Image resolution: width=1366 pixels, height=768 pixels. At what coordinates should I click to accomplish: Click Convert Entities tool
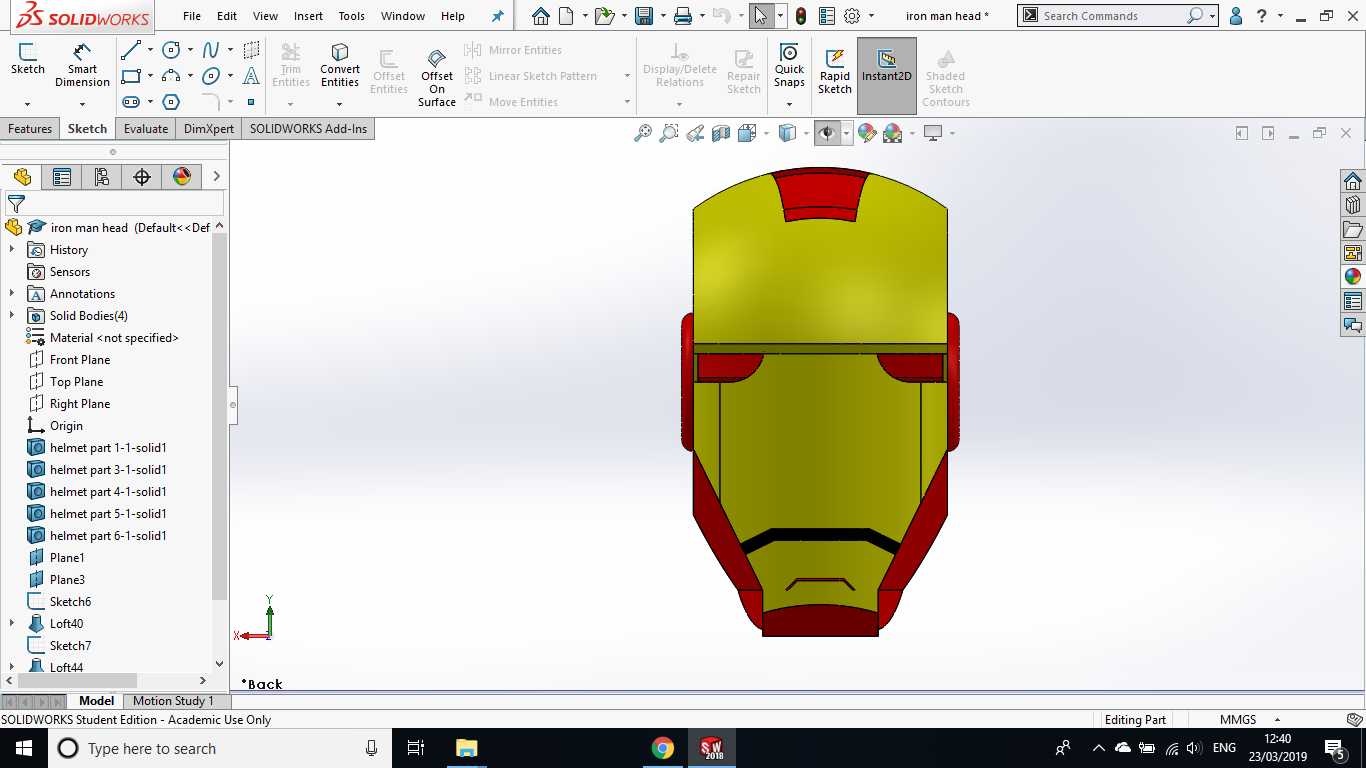pyautogui.click(x=340, y=65)
